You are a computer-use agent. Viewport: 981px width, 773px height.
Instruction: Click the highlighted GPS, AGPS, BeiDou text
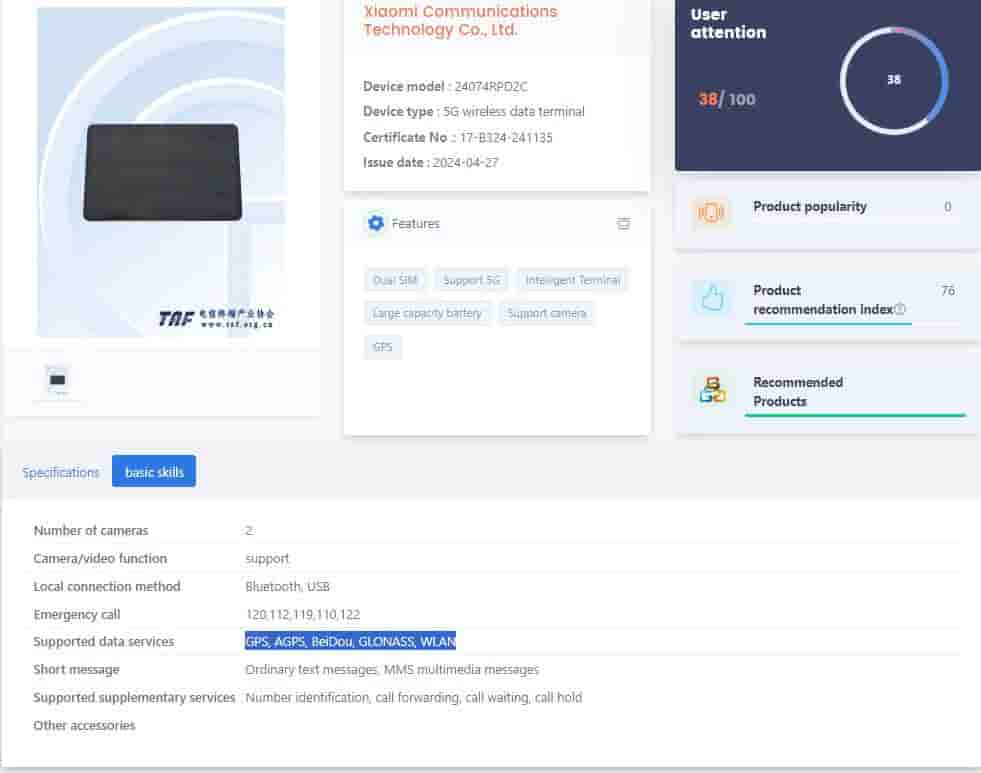(x=350, y=642)
